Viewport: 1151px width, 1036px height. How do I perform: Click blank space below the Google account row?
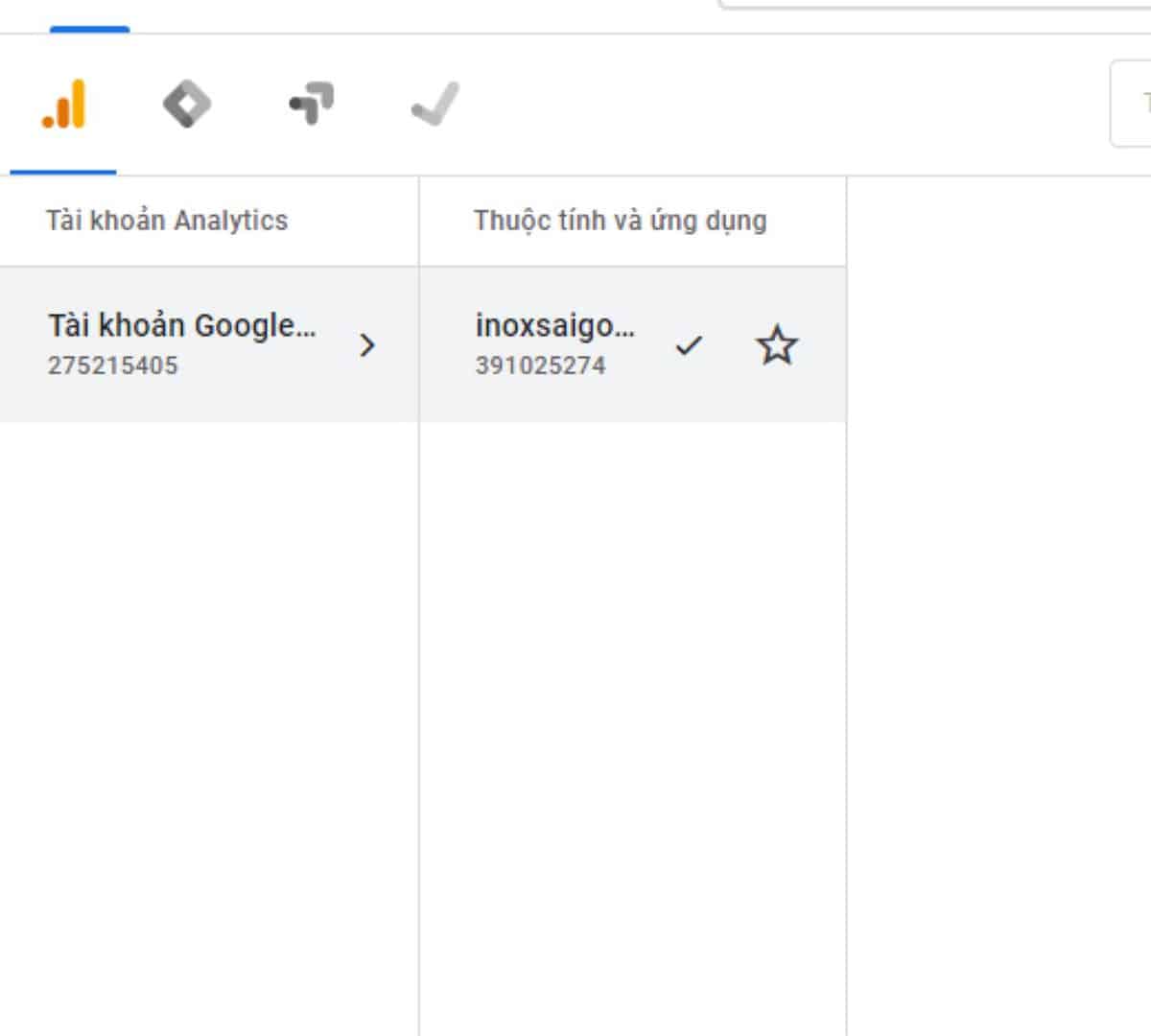tap(209, 671)
